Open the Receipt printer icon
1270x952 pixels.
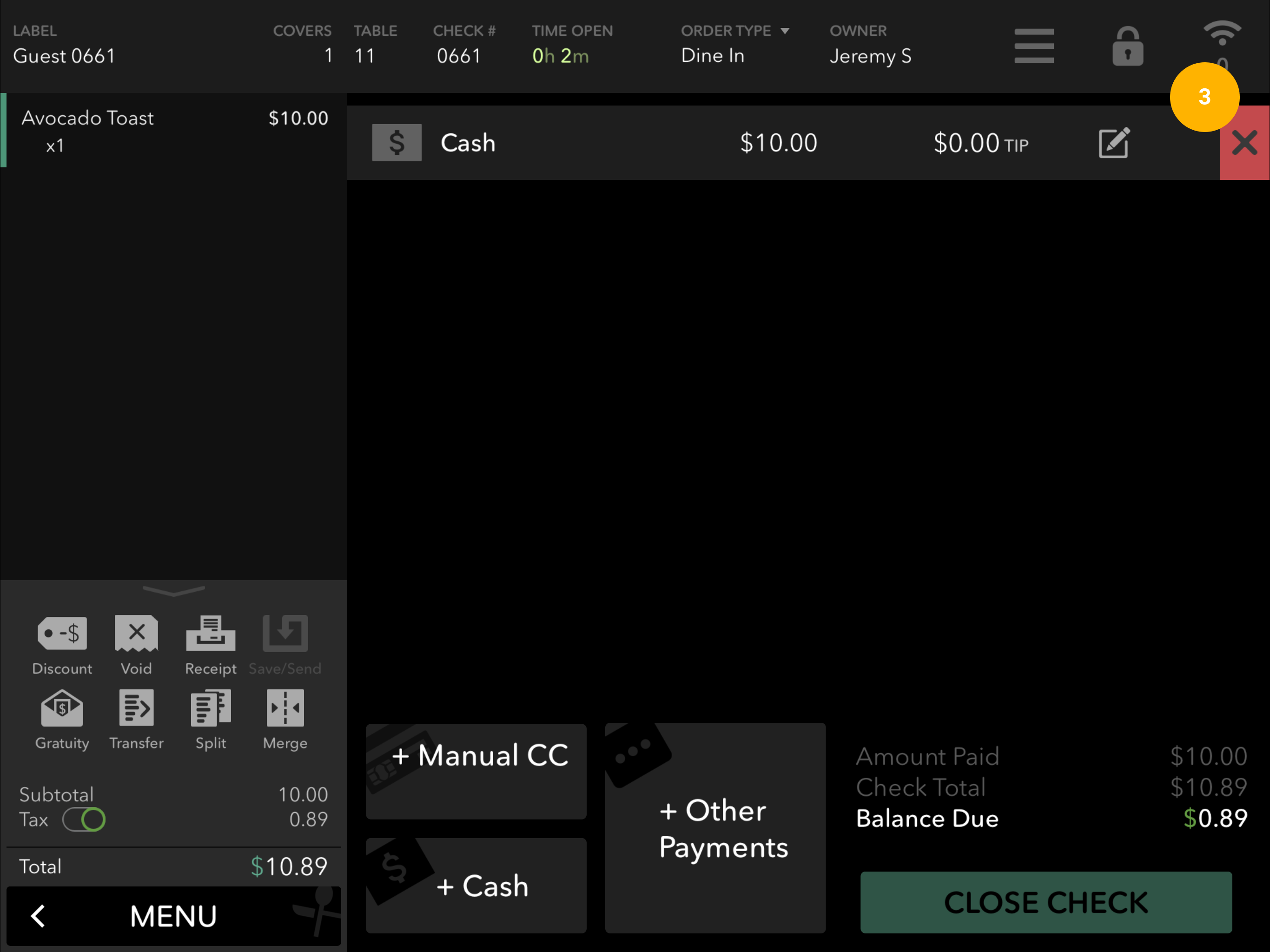pos(211,633)
